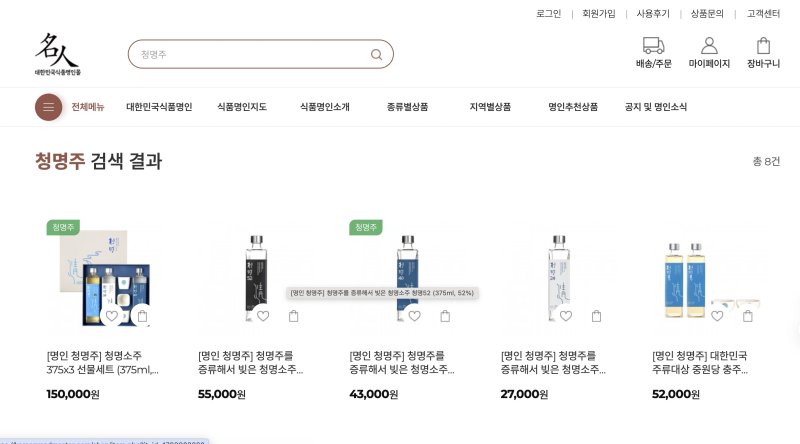Viewport: 800px width, 444px height.
Task: Open the 배송/주문 delivery truck icon
Action: coord(653,46)
